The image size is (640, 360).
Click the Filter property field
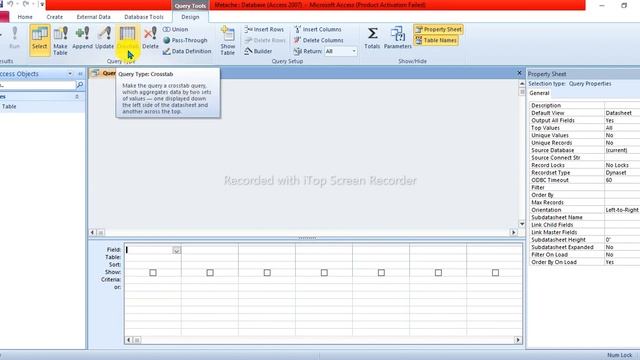(x=622, y=187)
